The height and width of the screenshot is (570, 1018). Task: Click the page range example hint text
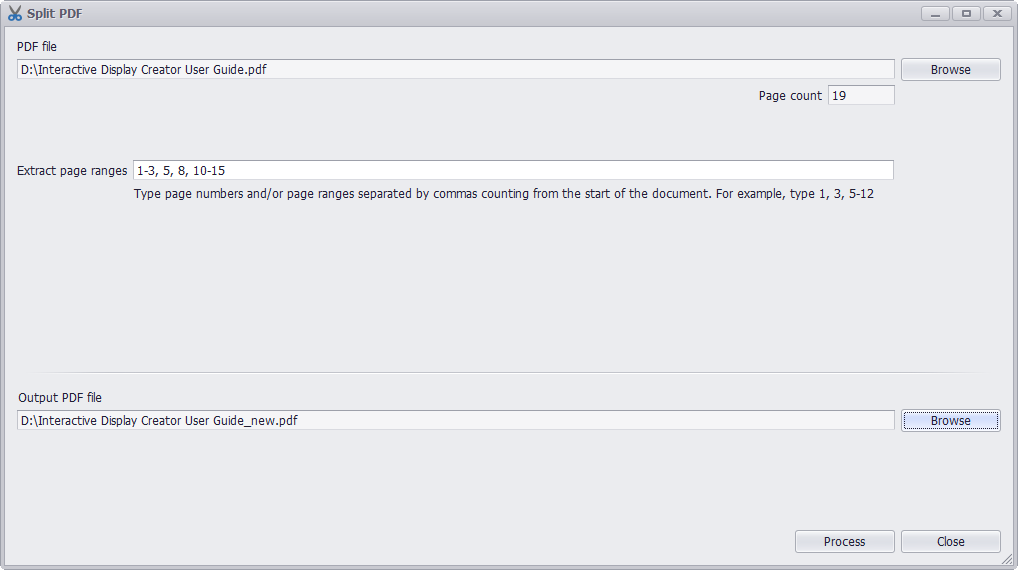[504, 193]
